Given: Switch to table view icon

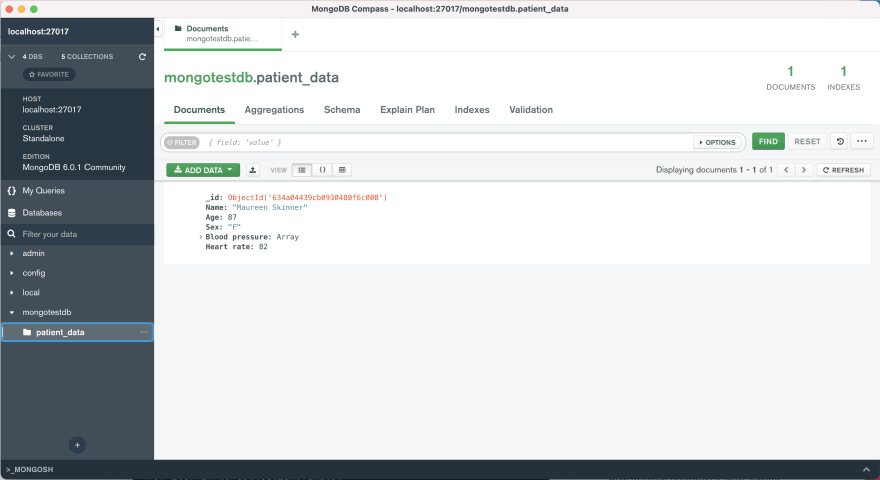Looking at the screenshot, I should pyautogui.click(x=342, y=170).
